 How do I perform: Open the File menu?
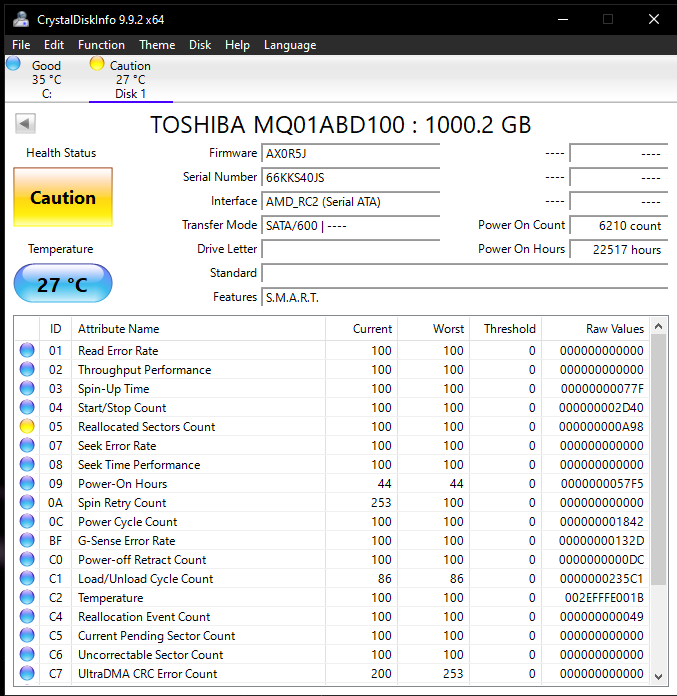[21, 45]
